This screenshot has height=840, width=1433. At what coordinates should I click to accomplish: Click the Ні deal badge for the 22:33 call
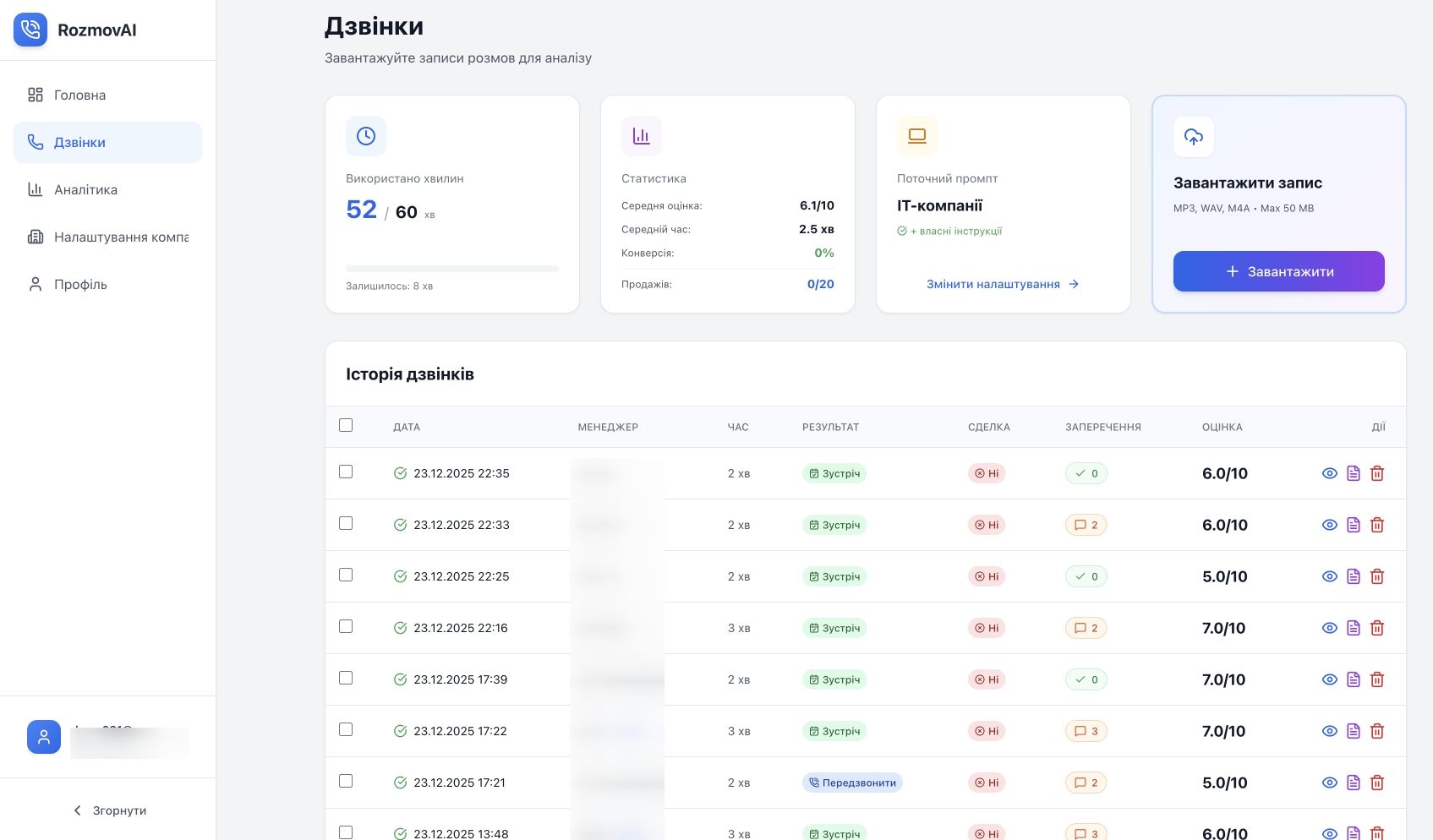click(987, 525)
